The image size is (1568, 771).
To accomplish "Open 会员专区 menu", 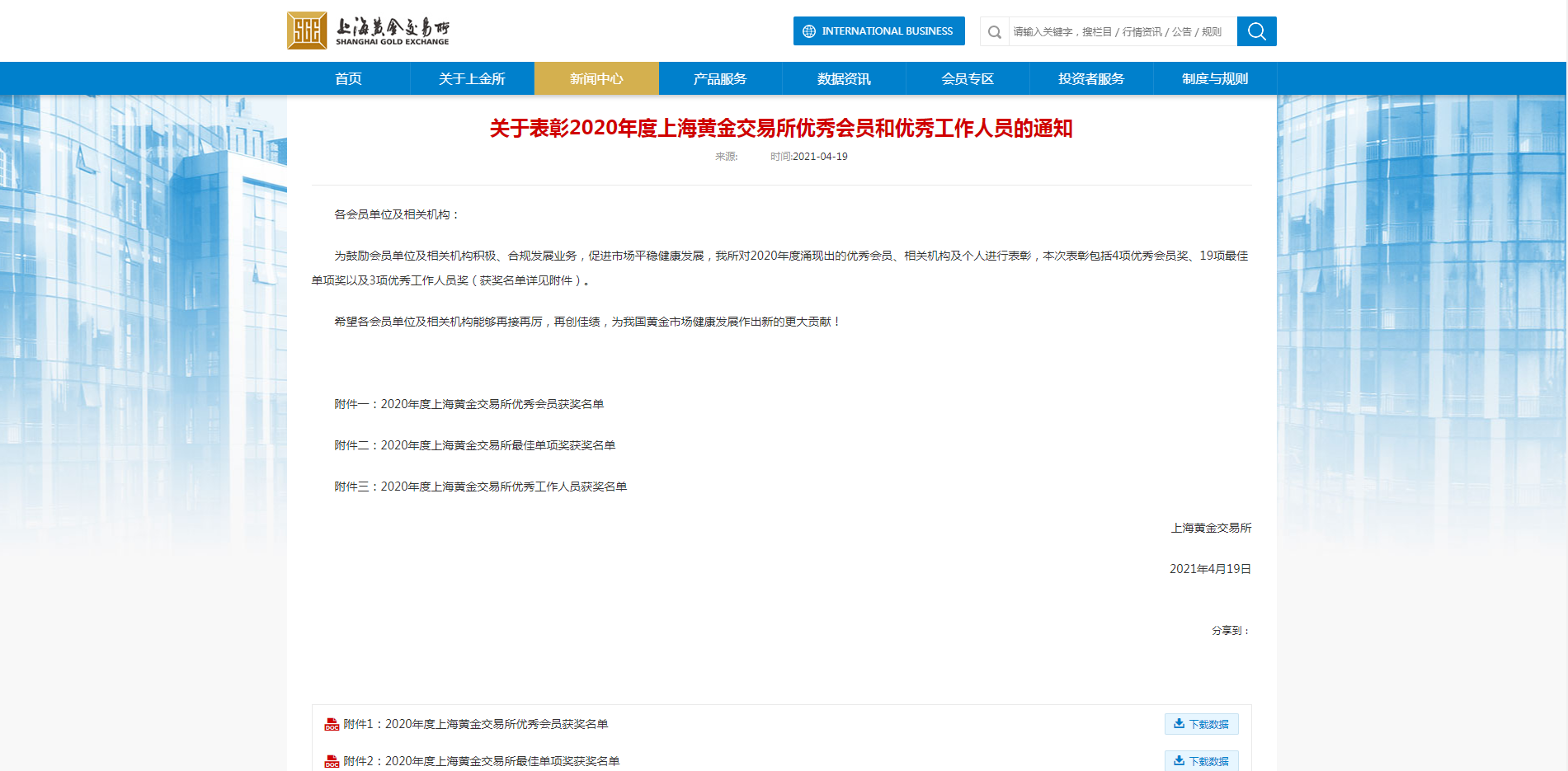I will coord(968,78).
